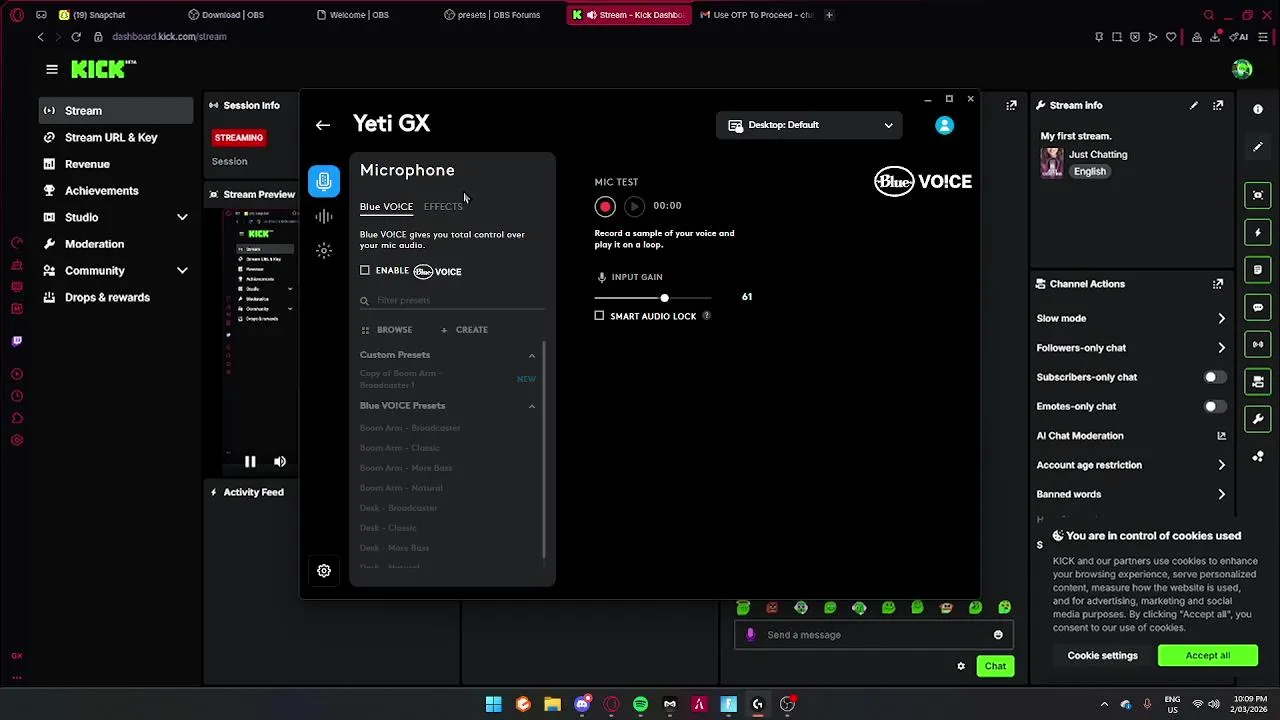Open Banned words settings

coord(1131,494)
